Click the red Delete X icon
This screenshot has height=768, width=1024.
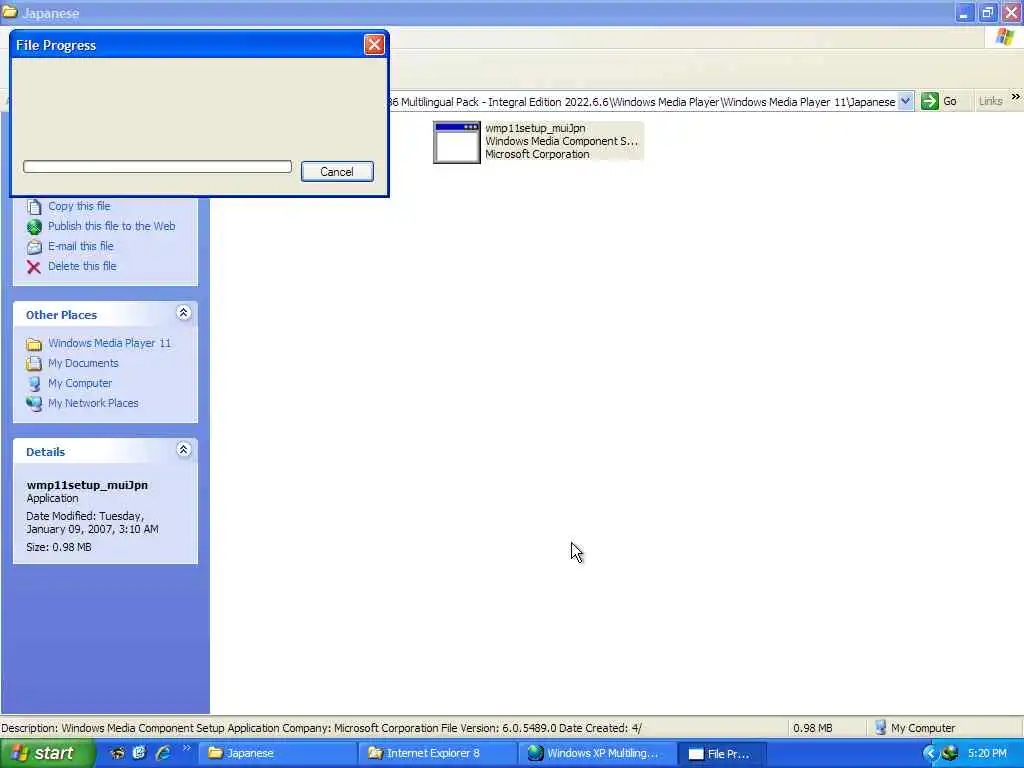click(x=34, y=266)
